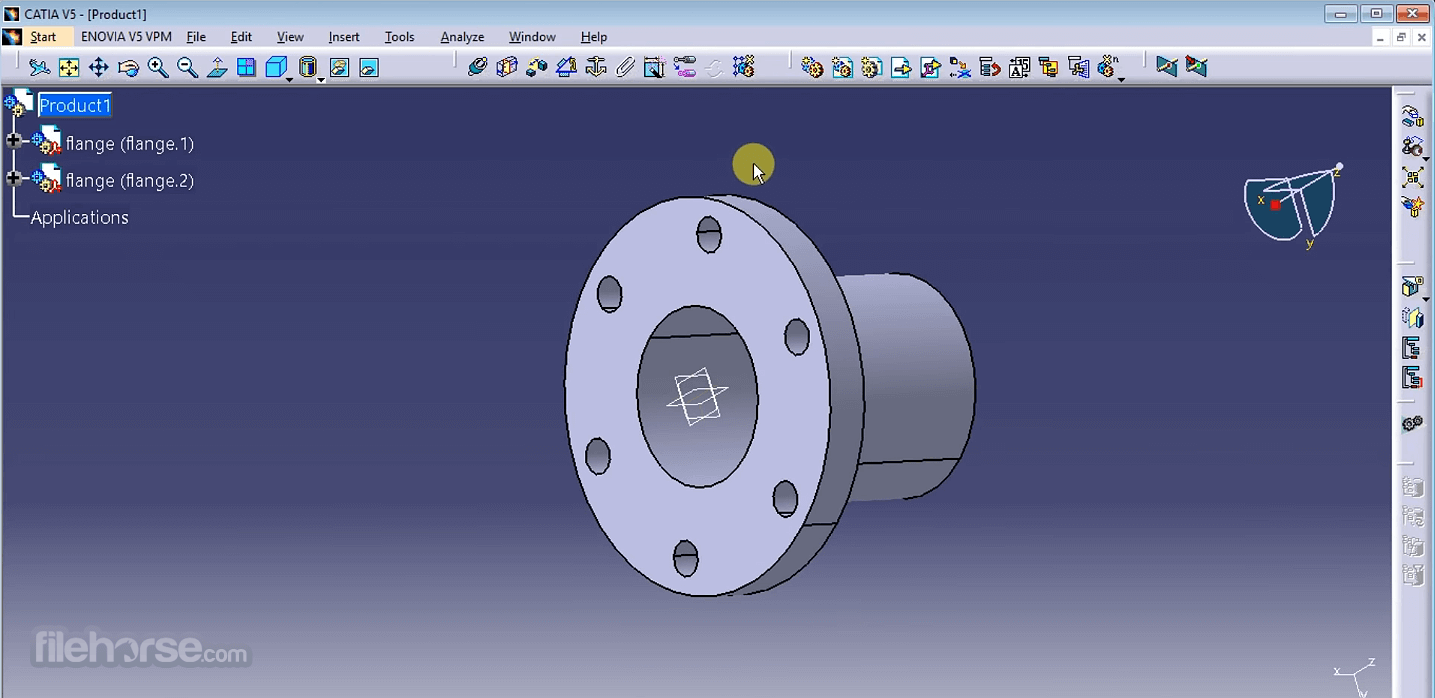Restore the Product1 document window
The width and height of the screenshot is (1435, 698).
coord(1401,38)
